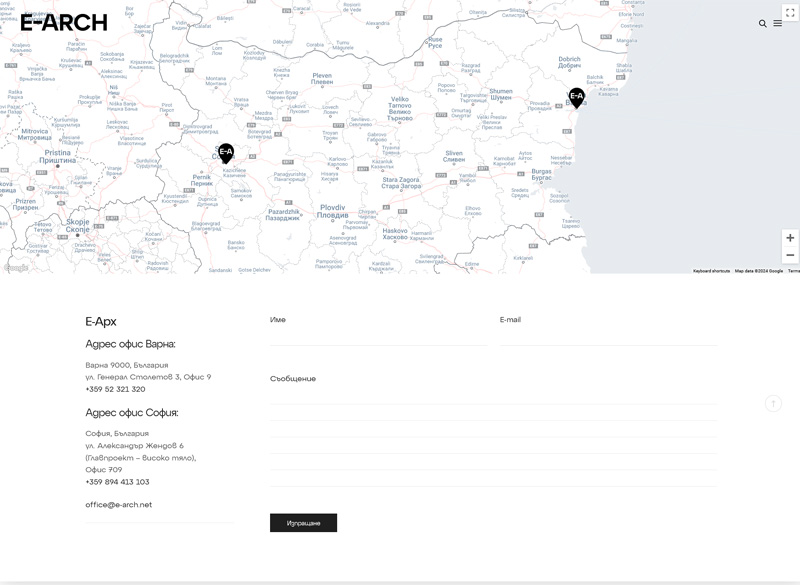This screenshot has height=585, width=800.
Task: Click the 'ул. Александър Жендов 6' address line
Action: click(134, 446)
